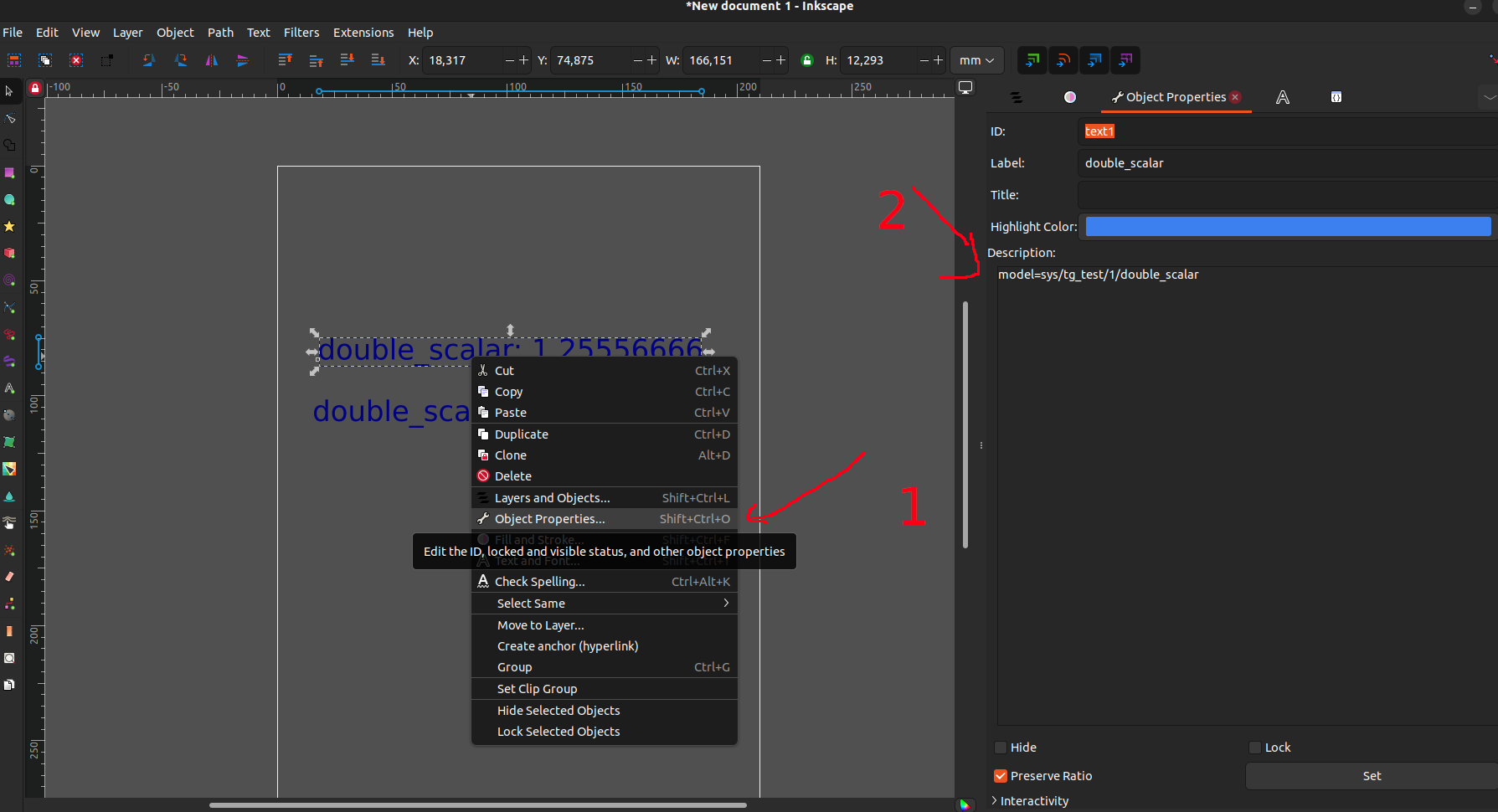Open the Extensions menu
Viewport: 1498px width, 812px height.
coord(363,33)
